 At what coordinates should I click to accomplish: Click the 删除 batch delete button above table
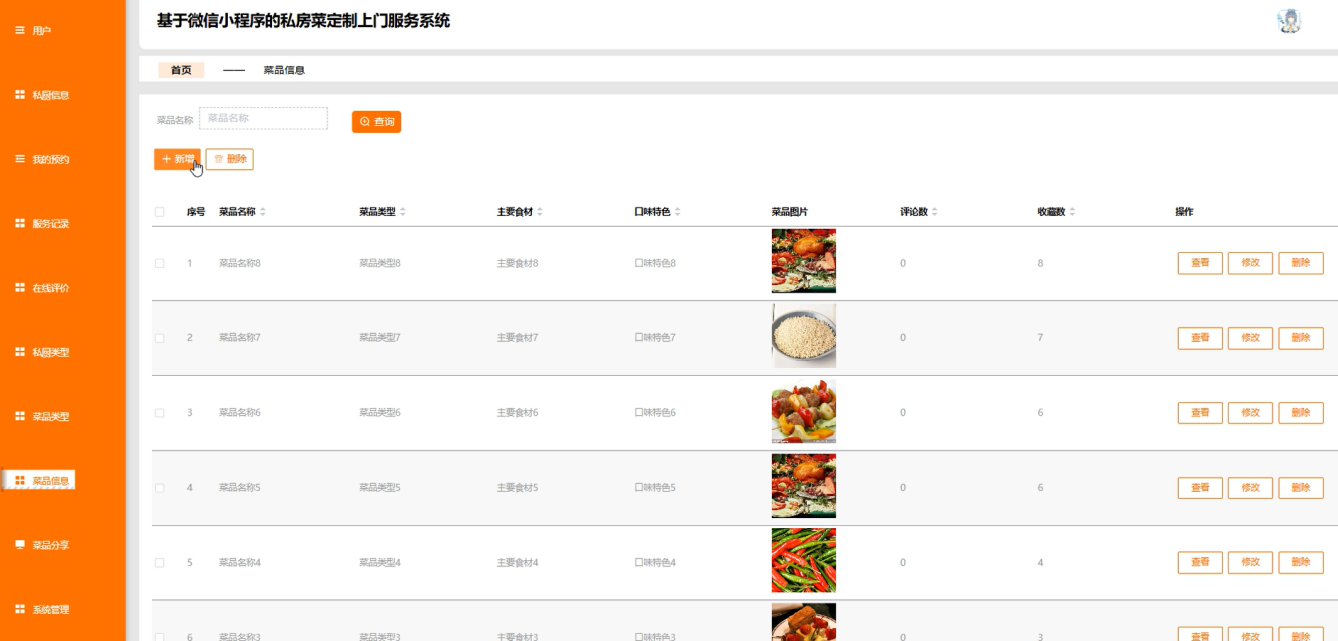click(229, 159)
